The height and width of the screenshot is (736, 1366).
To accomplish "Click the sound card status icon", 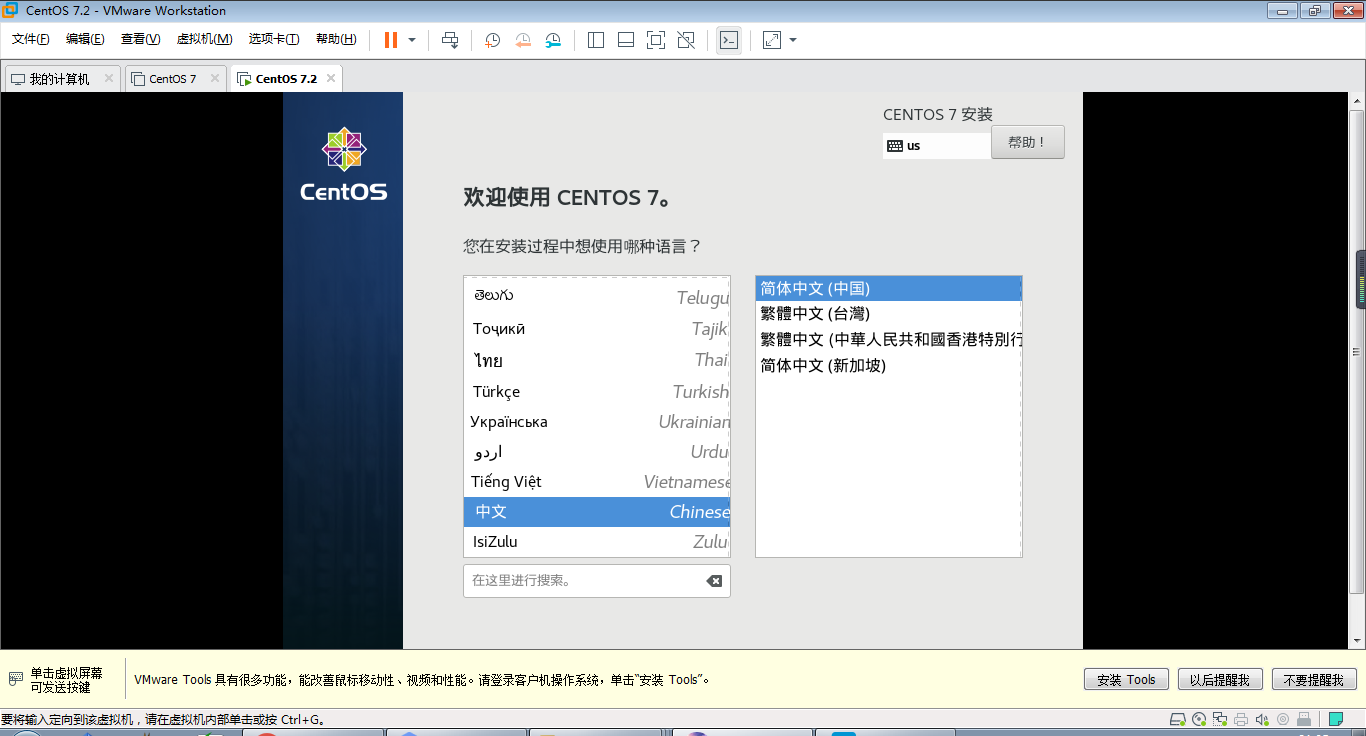I will tap(1261, 719).
